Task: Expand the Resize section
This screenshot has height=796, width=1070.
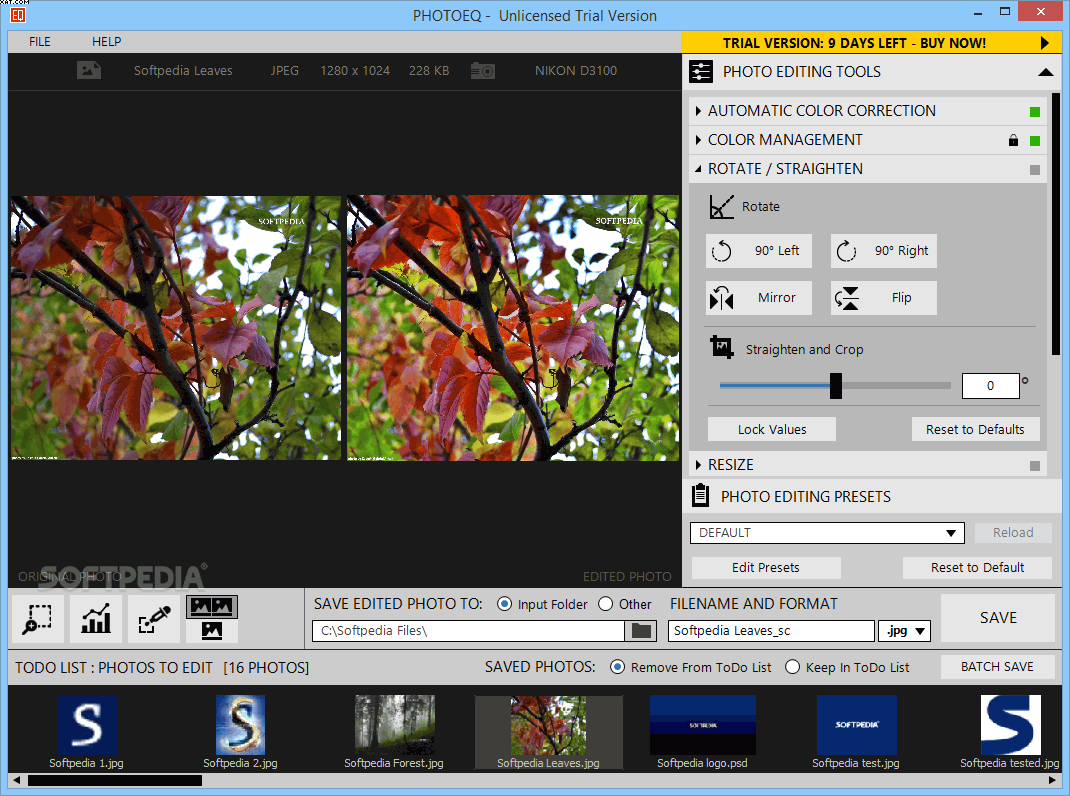Action: [x=697, y=465]
